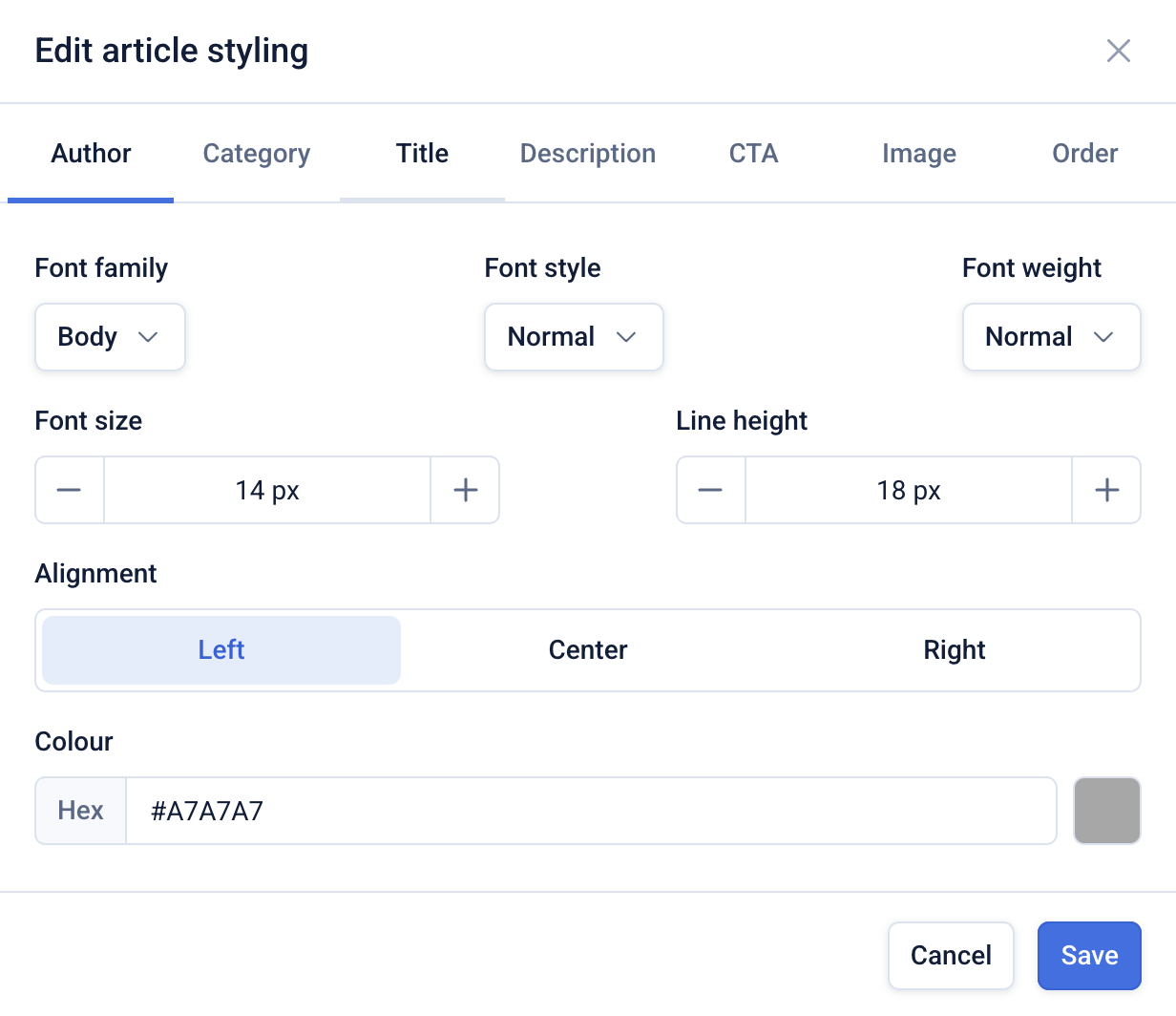The height and width of the screenshot is (1016, 1176).
Task: Decrease line height with minus icon
Action: [710, 490]
